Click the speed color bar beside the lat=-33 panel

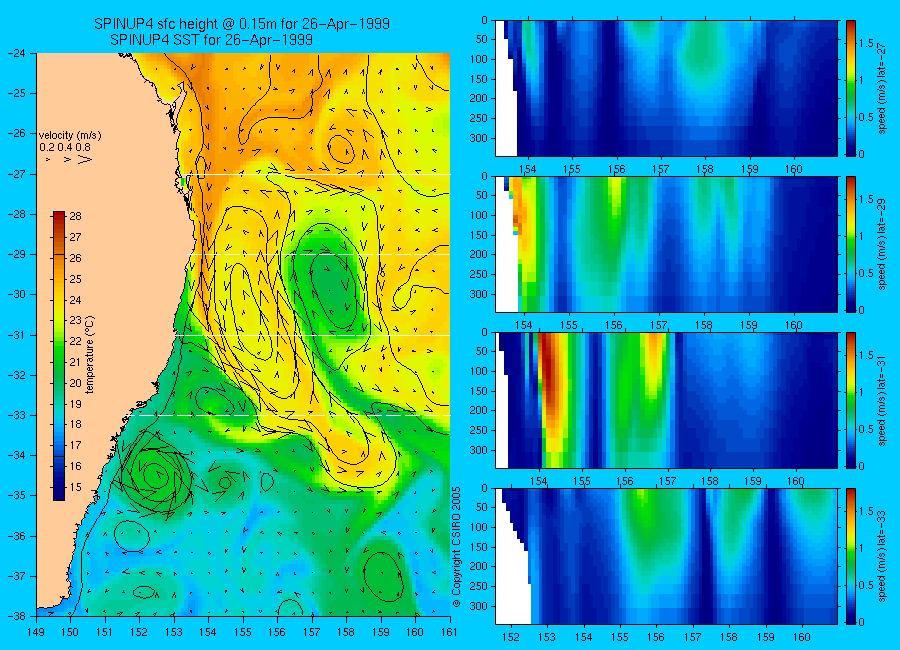click(x=850, y=556)
